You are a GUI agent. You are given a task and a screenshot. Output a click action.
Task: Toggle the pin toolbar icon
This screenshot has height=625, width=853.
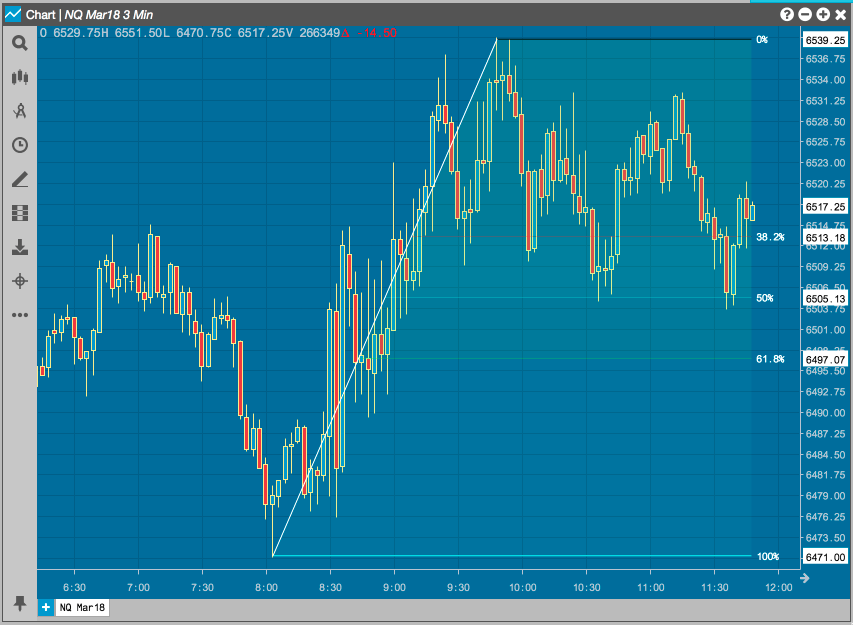tap(20, 603)
